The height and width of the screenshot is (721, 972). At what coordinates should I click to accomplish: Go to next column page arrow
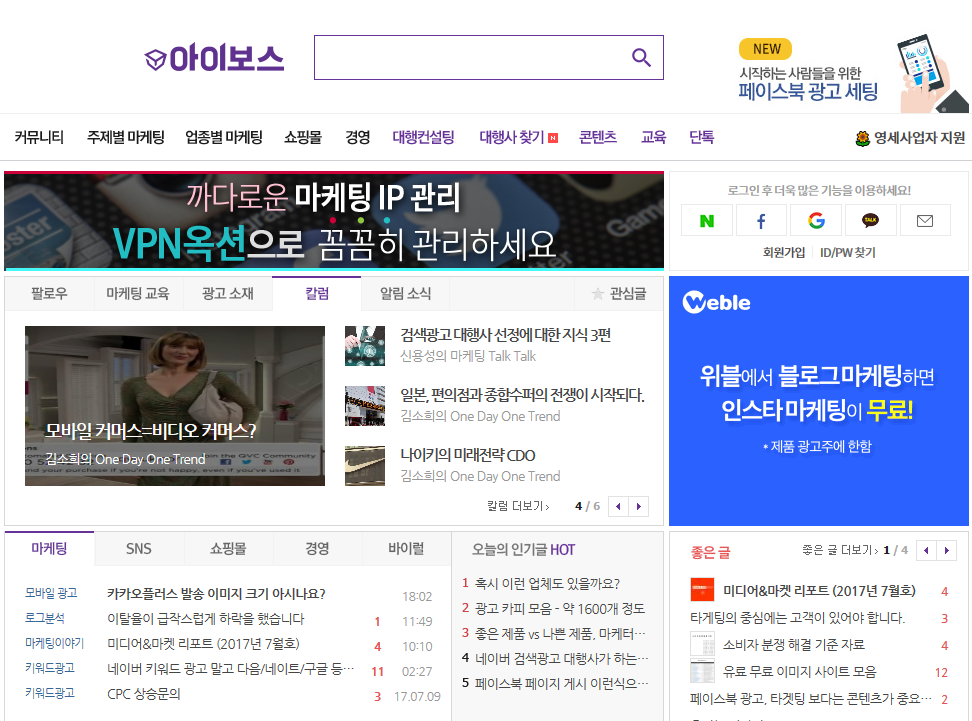point(638,506)
